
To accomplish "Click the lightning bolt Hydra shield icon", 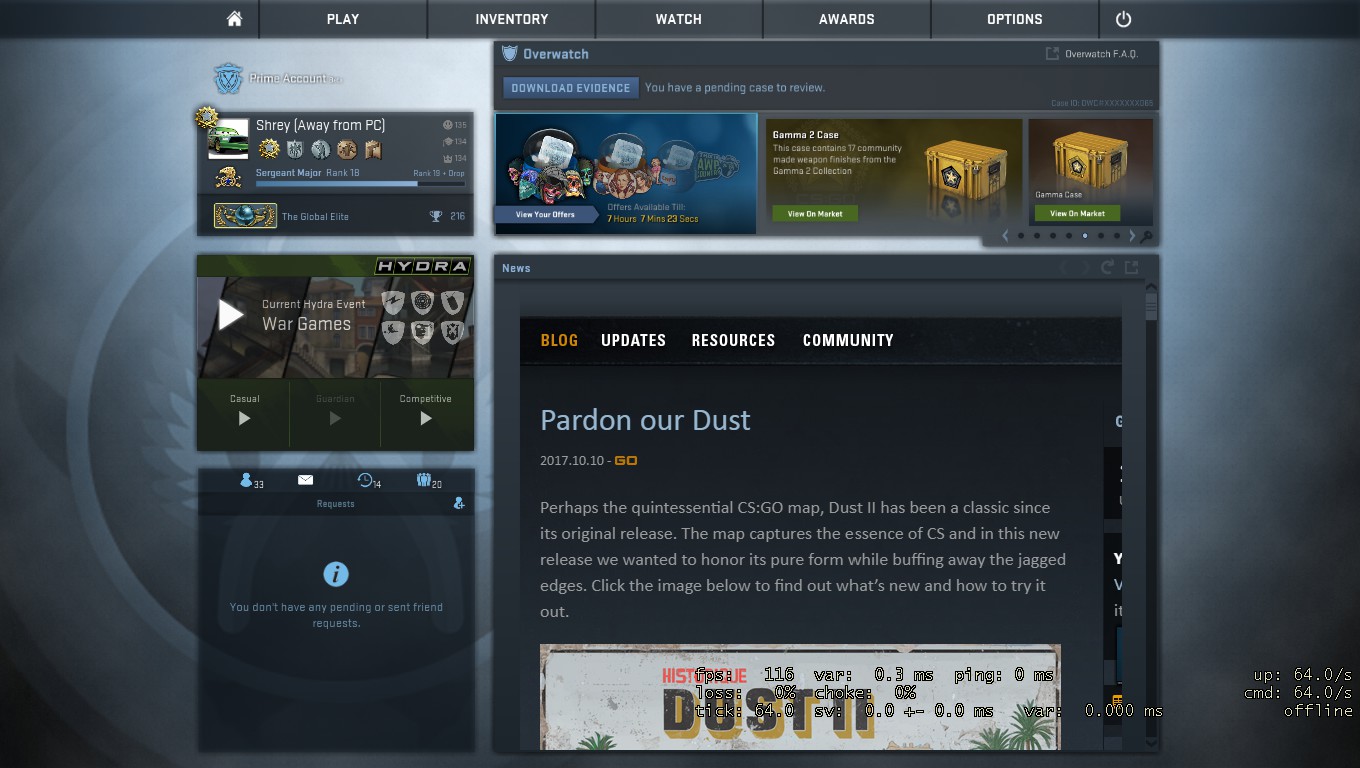I will coord(393,303).
